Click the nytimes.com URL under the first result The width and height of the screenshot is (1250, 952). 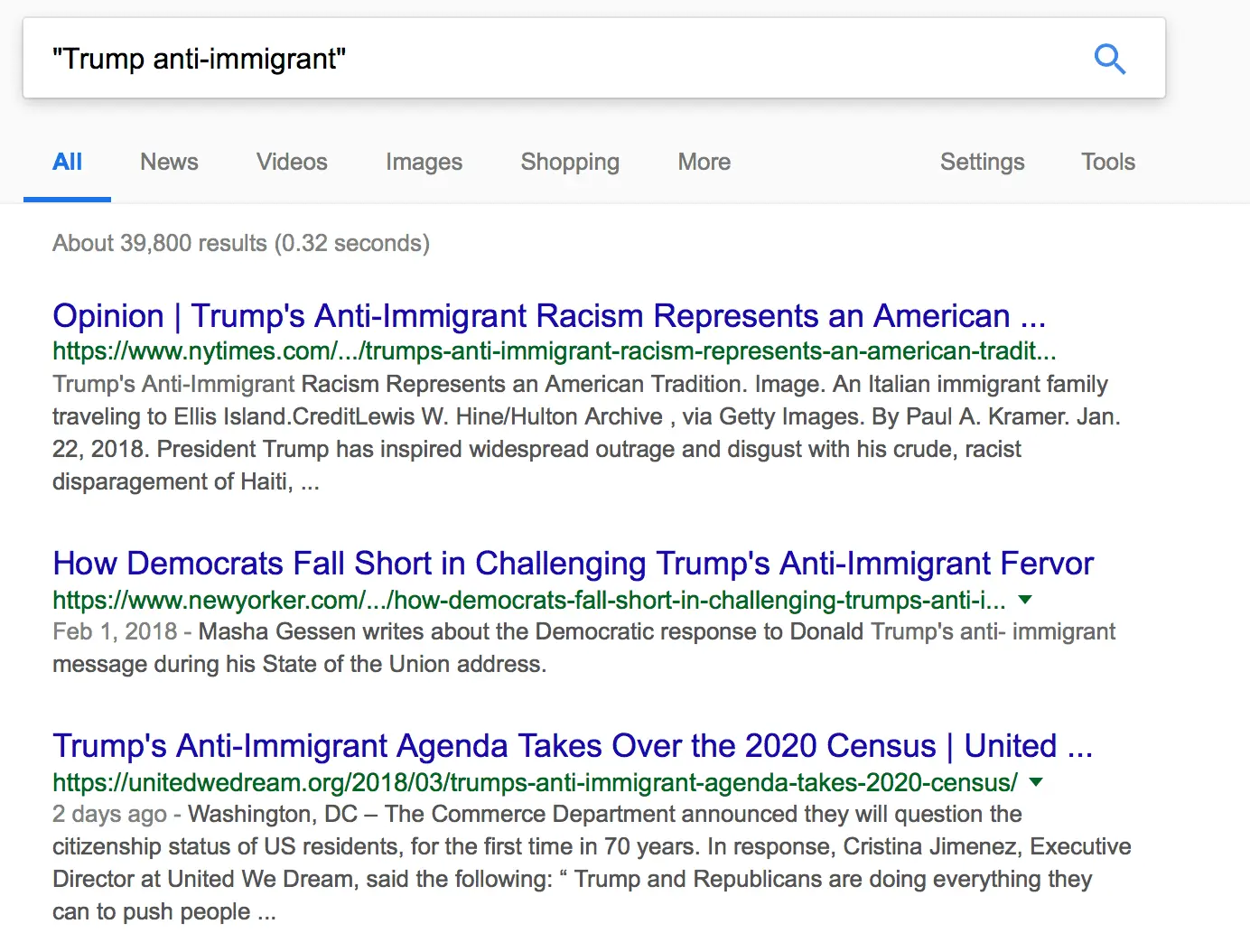tap(554, 351)
